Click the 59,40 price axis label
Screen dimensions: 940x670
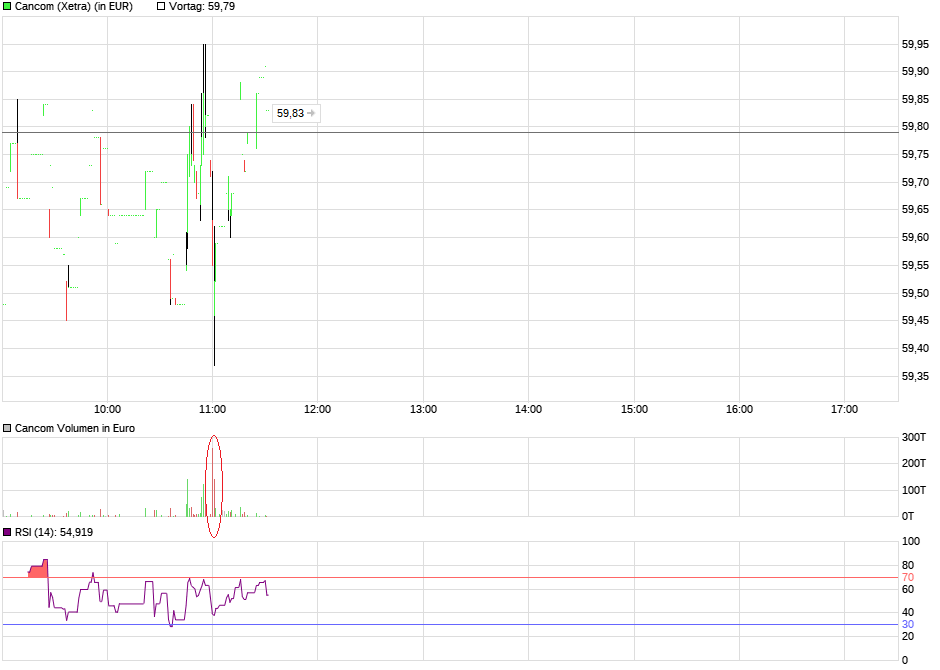point(915,349)
